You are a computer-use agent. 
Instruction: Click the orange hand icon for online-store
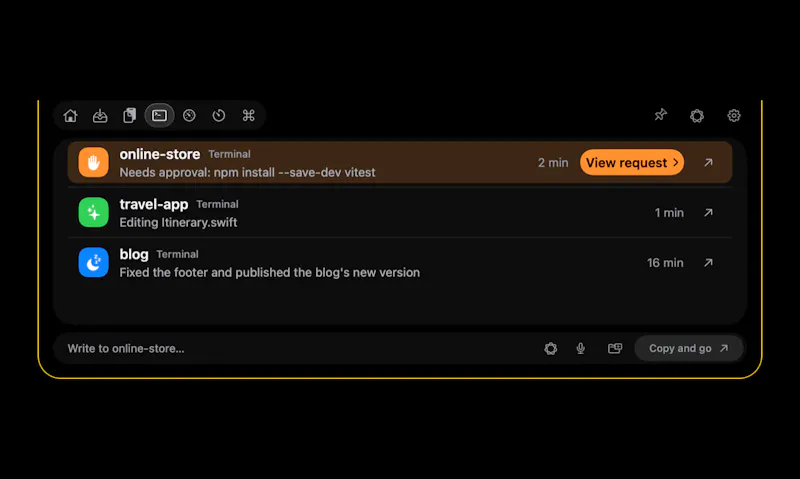click(x=93, y=162)
